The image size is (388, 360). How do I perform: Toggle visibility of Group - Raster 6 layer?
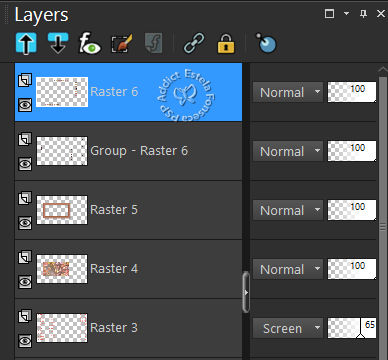(x=25, y=164)
